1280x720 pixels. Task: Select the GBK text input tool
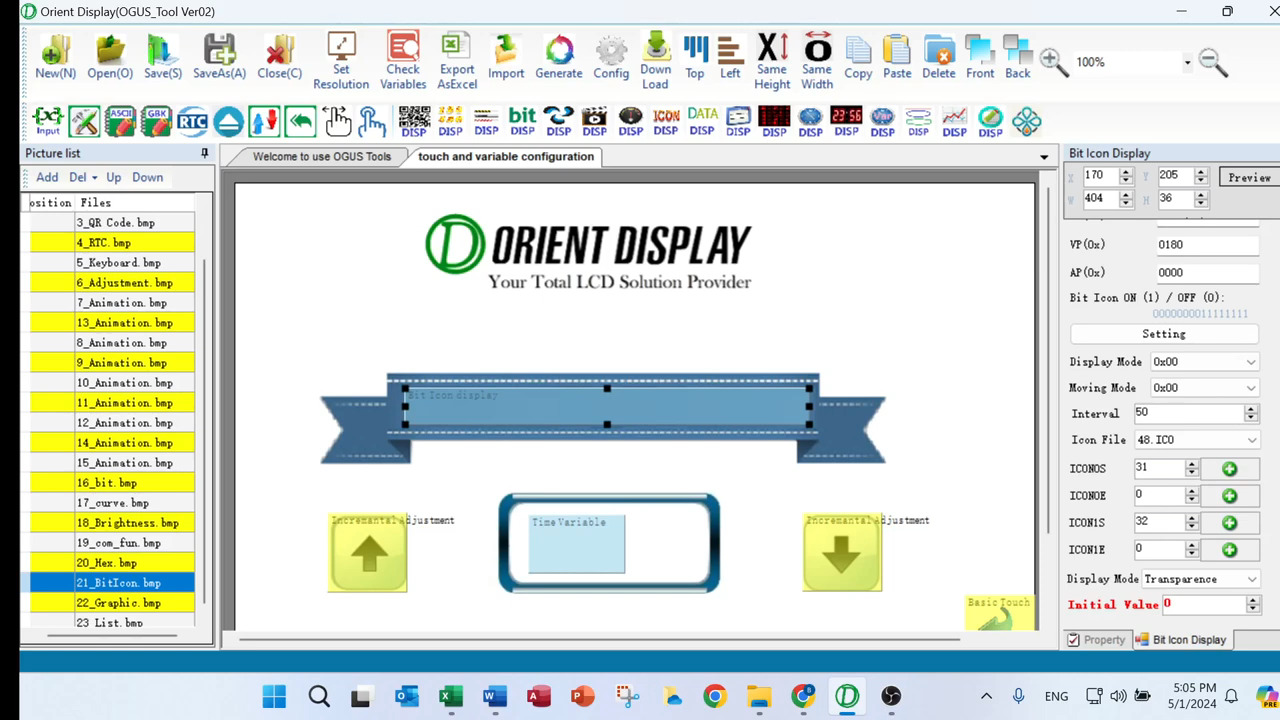point(156,121)
